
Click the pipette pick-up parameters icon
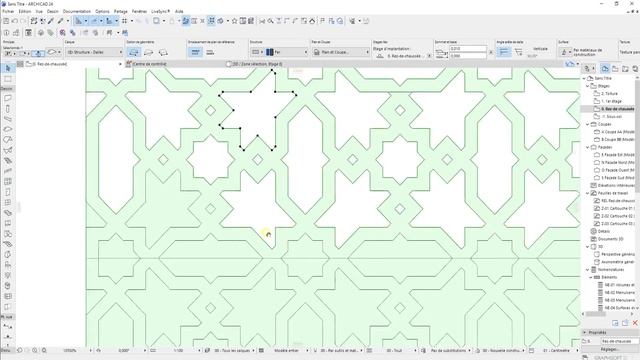coord(51,21)
